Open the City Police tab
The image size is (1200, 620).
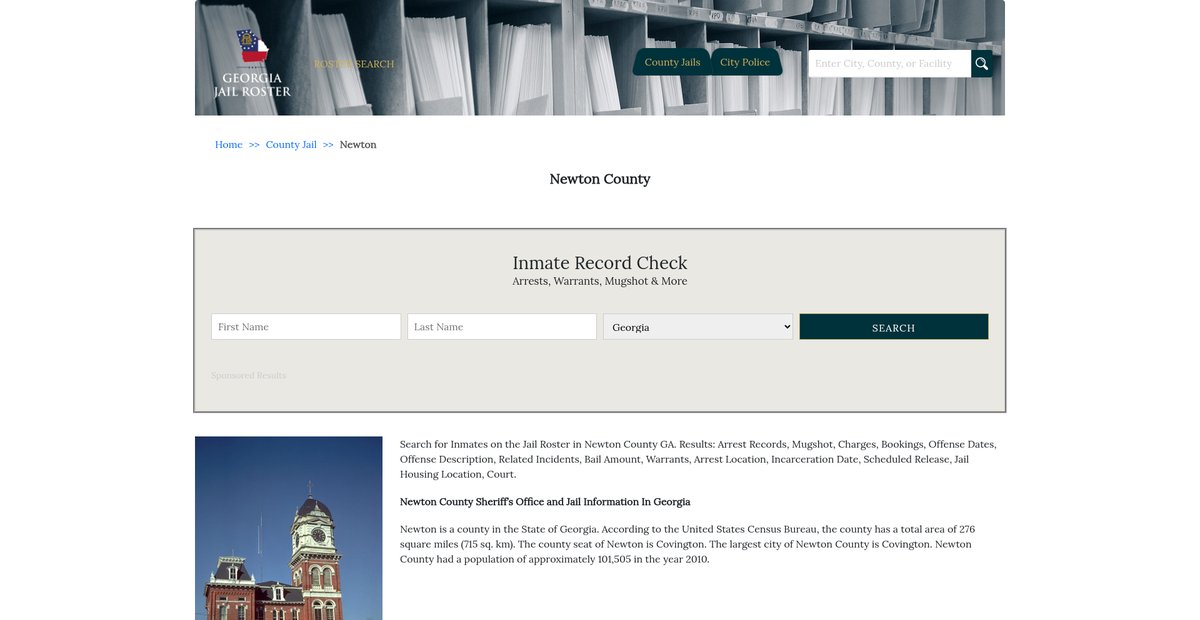point(745,62)
